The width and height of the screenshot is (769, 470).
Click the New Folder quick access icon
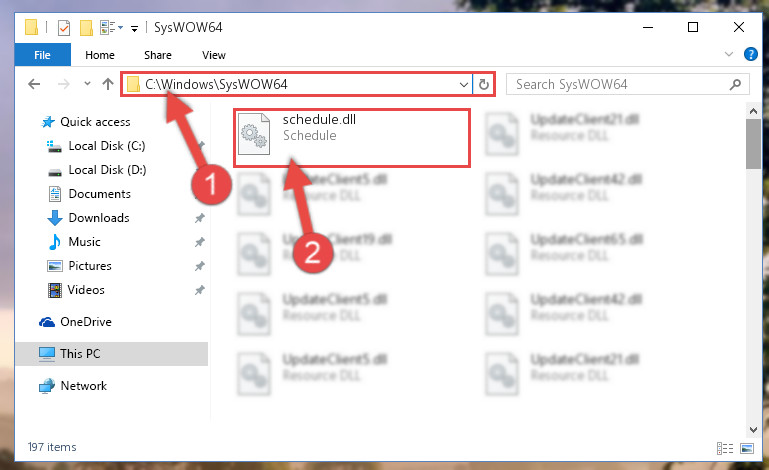click(86, 27)
